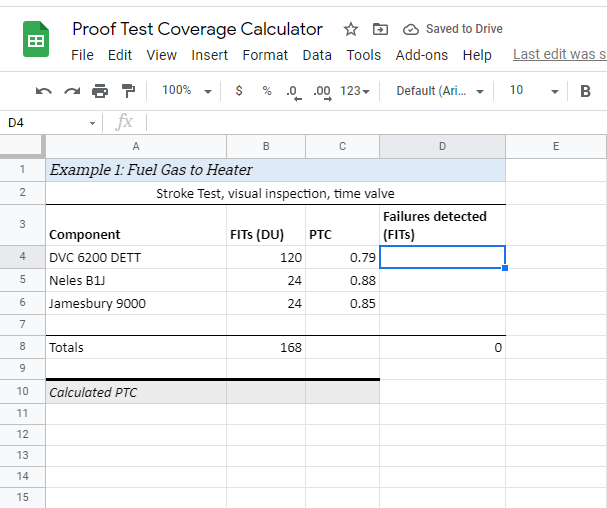The width and height of the screenshot is (607, 508).
Task: Select row 8 header
Action: (x=22, y=346)
